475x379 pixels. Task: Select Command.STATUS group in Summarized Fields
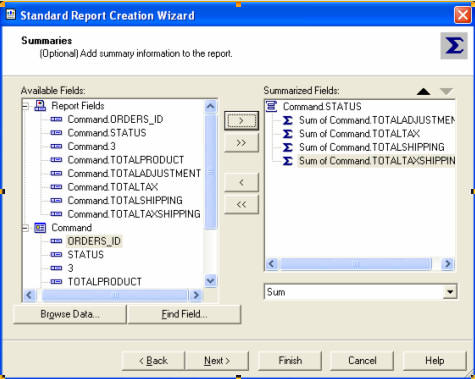point(322,106)
